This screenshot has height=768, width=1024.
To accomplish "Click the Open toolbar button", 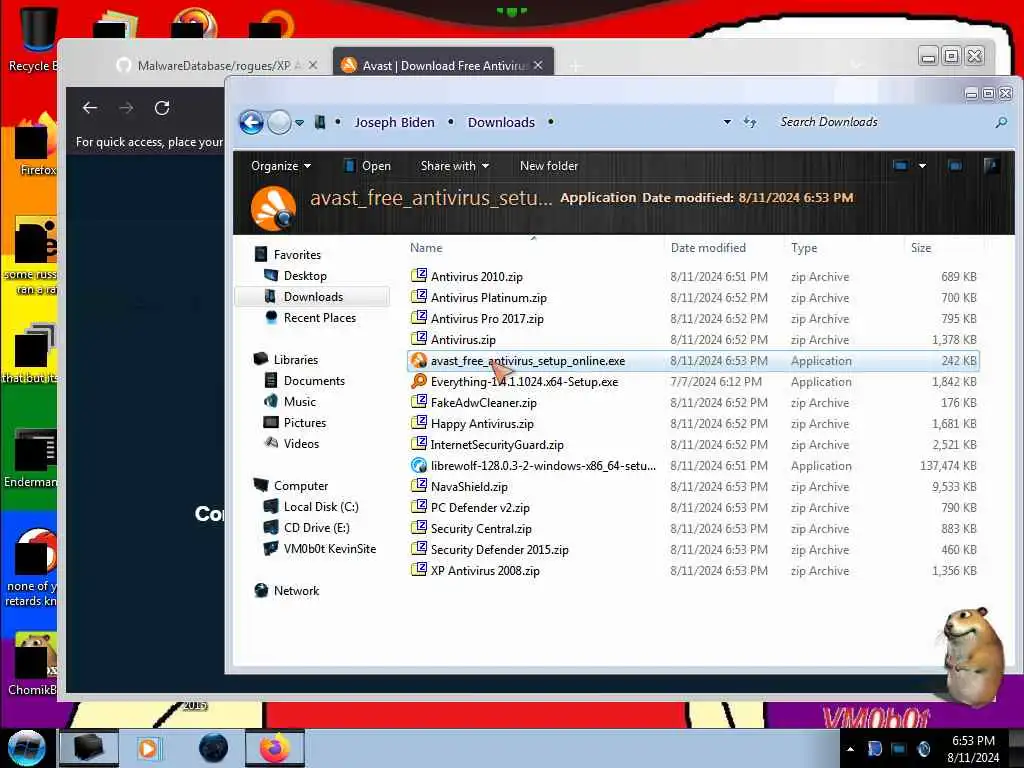I will (367, 166).
